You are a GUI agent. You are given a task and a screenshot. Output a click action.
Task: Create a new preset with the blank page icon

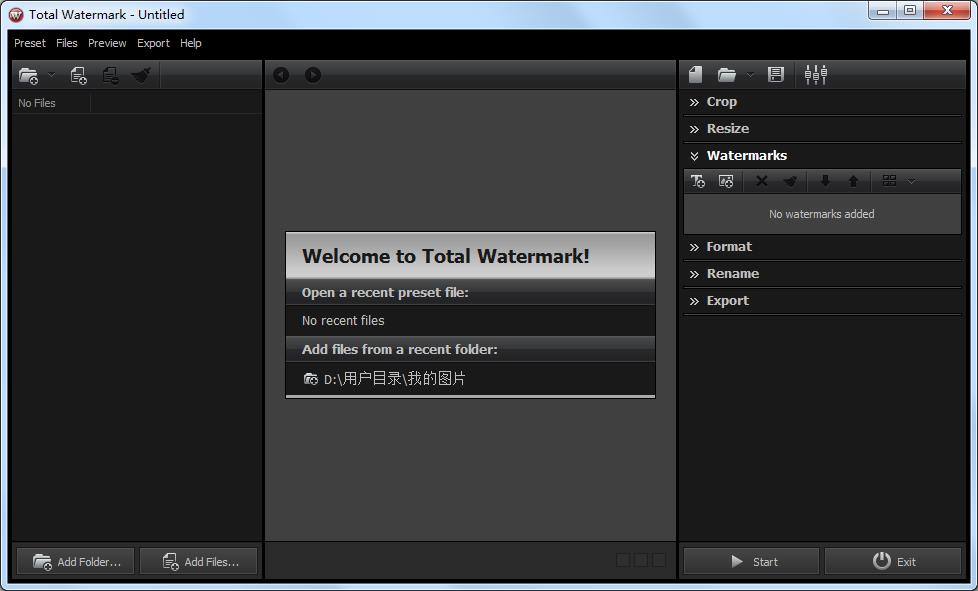695,75
